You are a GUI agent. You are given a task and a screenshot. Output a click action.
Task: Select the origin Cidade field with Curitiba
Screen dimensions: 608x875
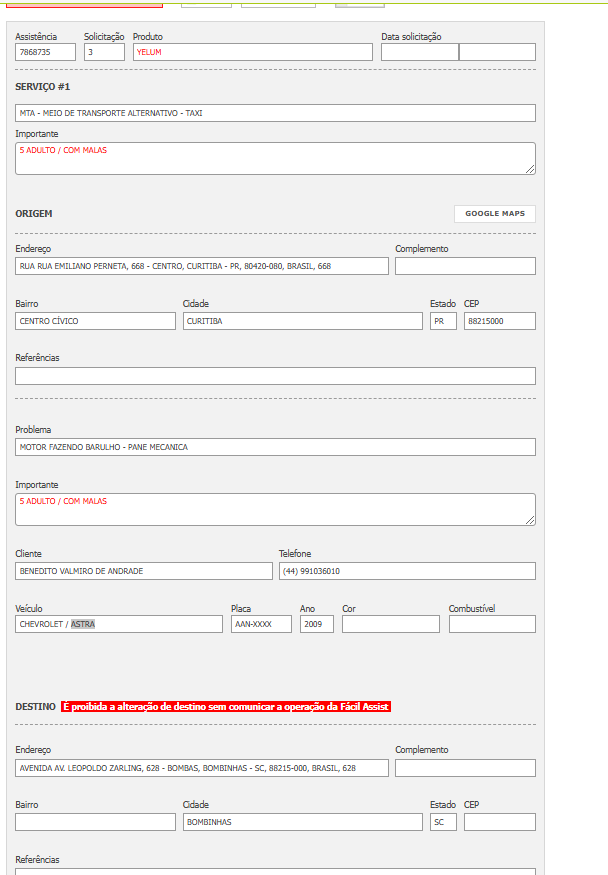[302, 321]
